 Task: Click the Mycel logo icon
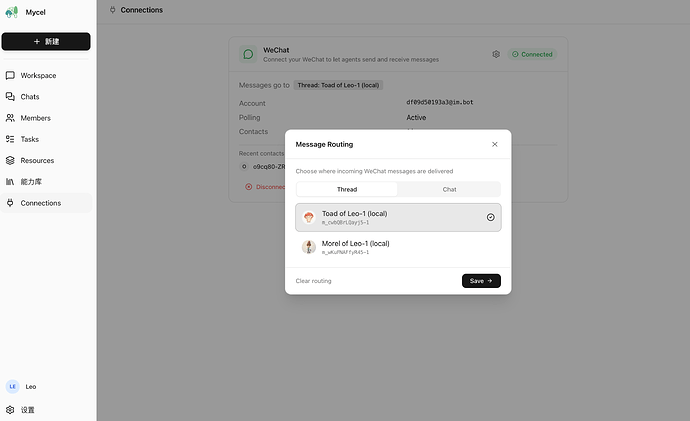pyautogui.click(x=11, y=12)
